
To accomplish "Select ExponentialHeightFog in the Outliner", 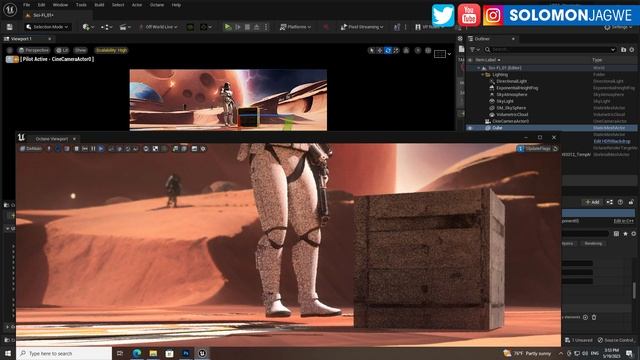I will [517, 88].
